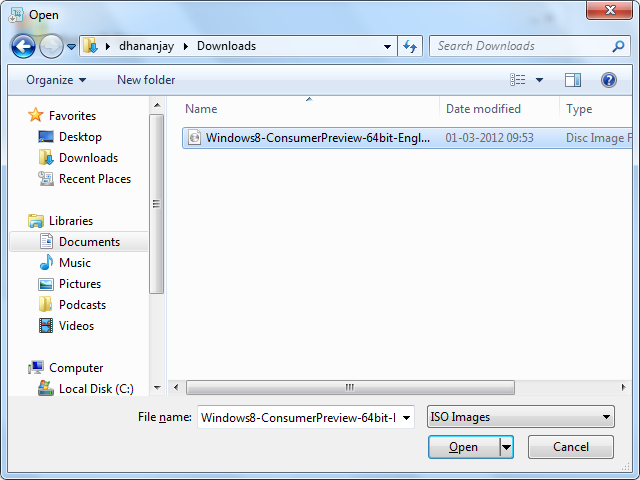Click the horizontal scrollbar in file list
The image size is (640, 480).
(x=350, y=387)
